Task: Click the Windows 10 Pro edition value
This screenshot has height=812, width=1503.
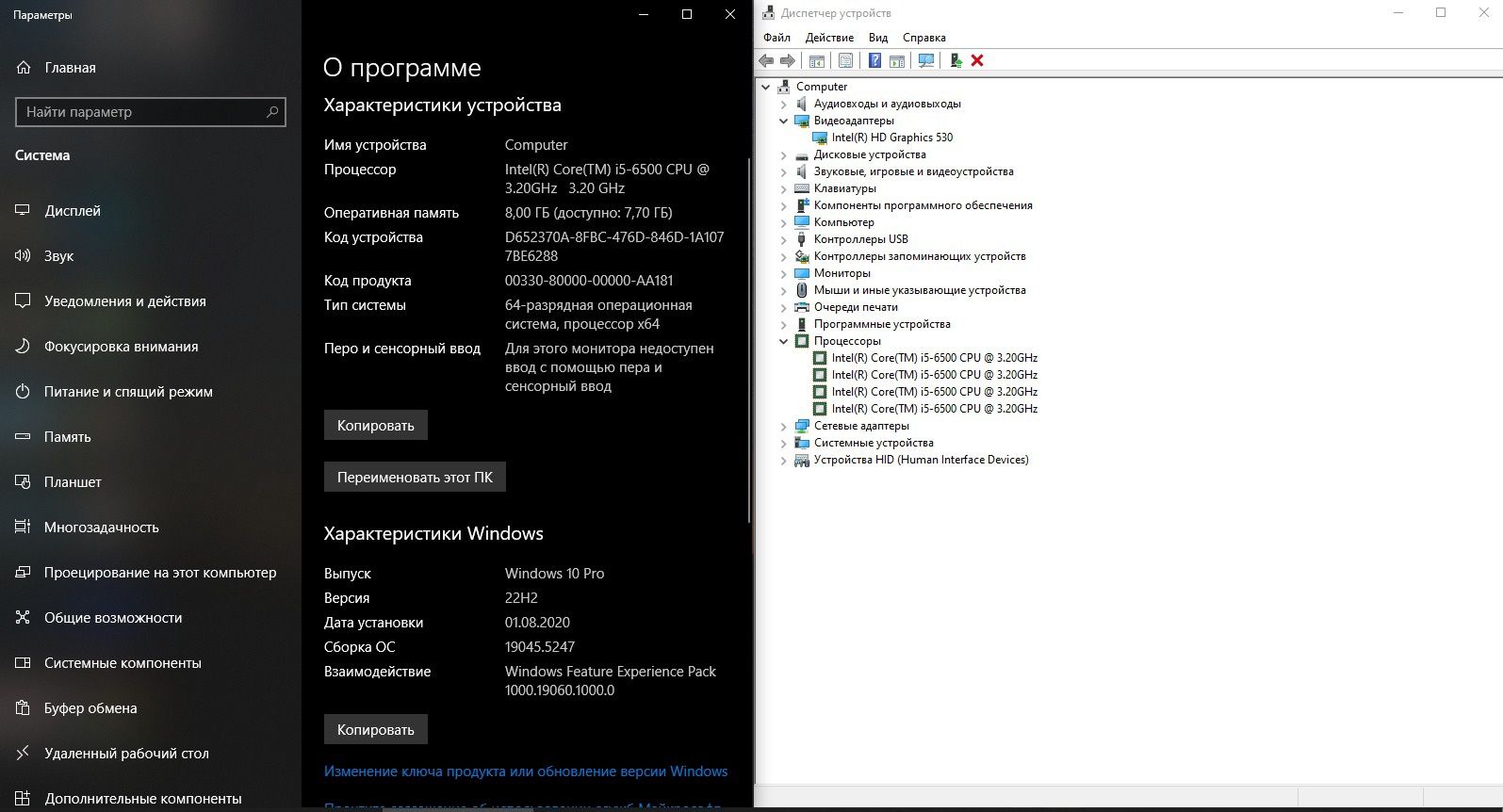Action: tap(554, 574)
